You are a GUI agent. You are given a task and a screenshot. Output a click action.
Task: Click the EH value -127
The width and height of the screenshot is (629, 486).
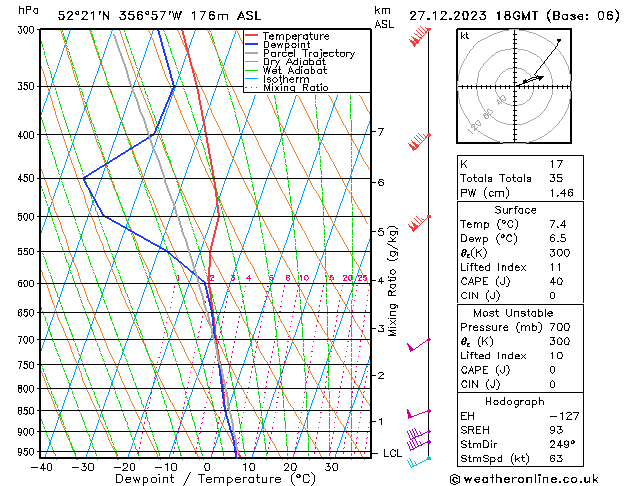click(x=564, y=416)
